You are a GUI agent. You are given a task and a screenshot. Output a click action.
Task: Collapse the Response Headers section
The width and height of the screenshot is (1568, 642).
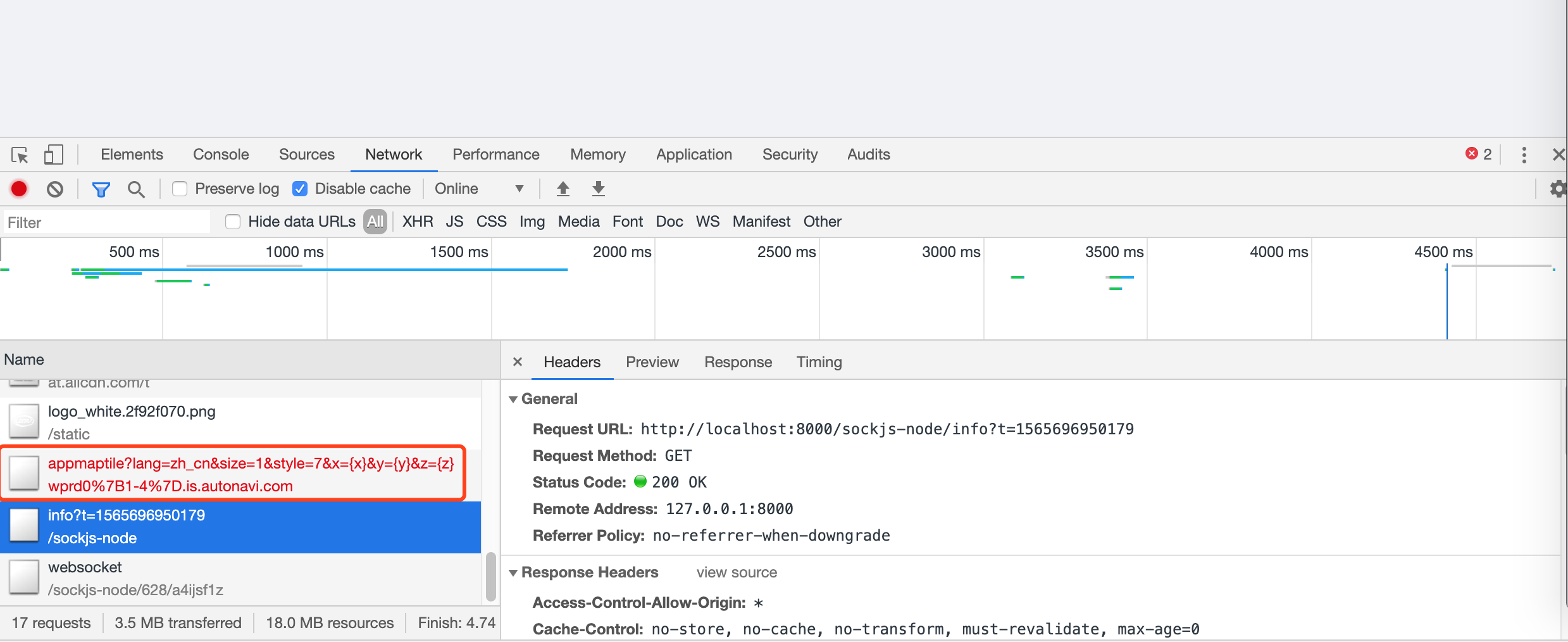tap(513, 572)
